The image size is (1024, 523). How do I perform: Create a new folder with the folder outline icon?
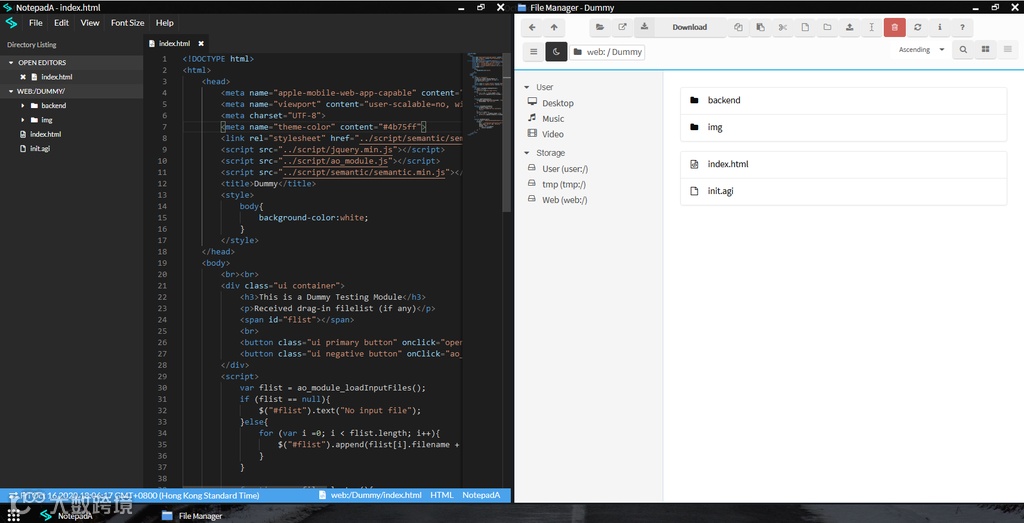[827, 27]
